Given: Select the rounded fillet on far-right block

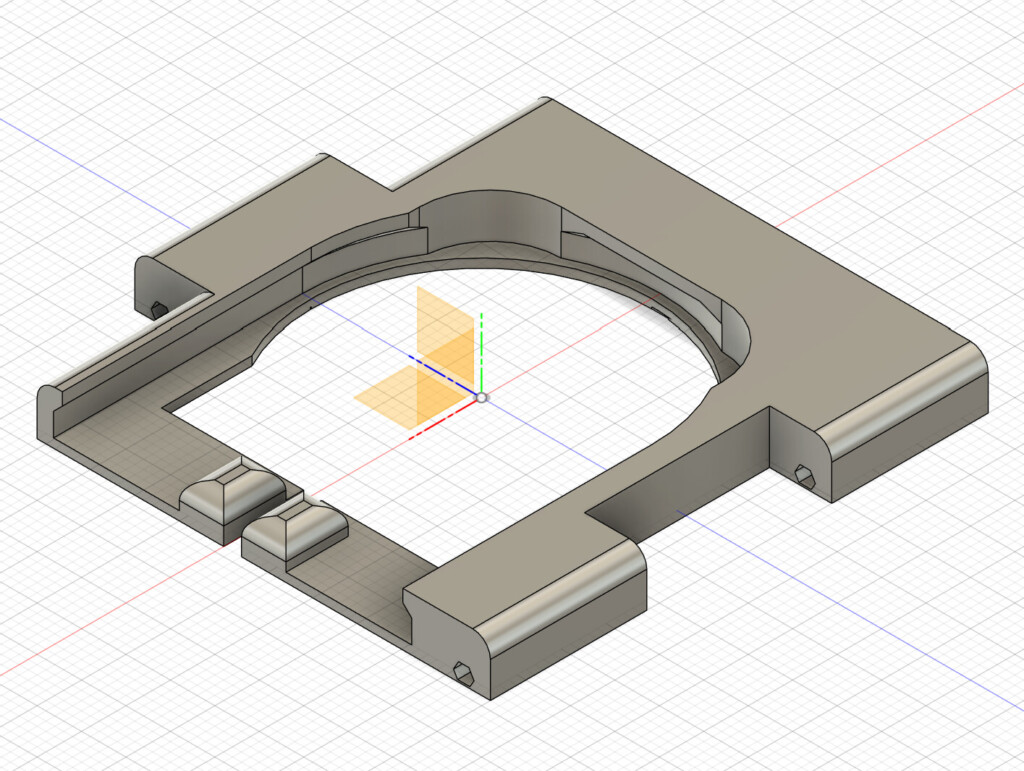Looking at the screenshot, I should coord(904,401).
